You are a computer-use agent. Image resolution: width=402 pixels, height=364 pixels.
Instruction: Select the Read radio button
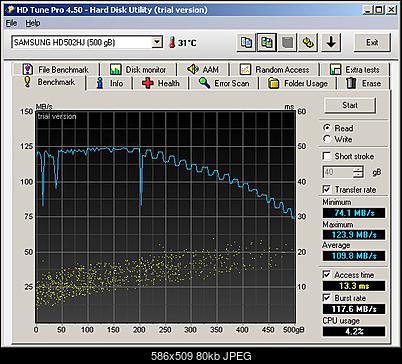coord(327,128)
